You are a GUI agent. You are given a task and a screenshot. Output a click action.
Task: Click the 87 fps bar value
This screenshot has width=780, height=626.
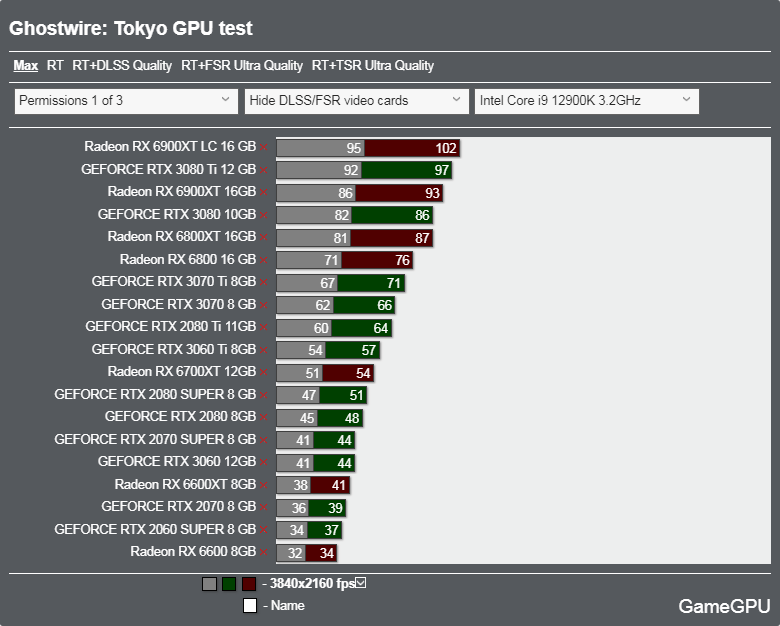[x=422, y=238]
